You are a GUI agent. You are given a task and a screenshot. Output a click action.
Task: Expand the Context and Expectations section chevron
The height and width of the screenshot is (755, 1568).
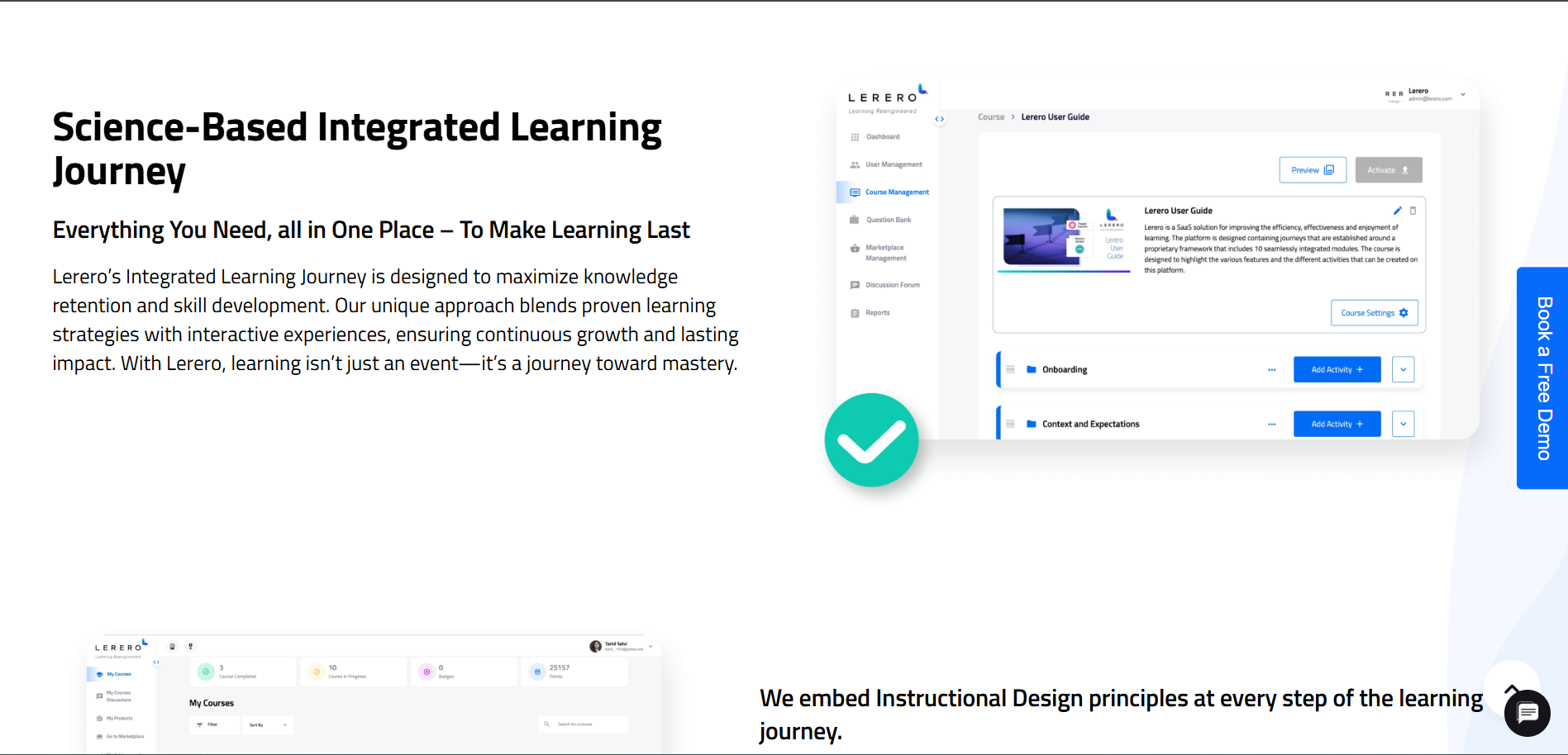pyautogui.click(x=1403, y=424)
